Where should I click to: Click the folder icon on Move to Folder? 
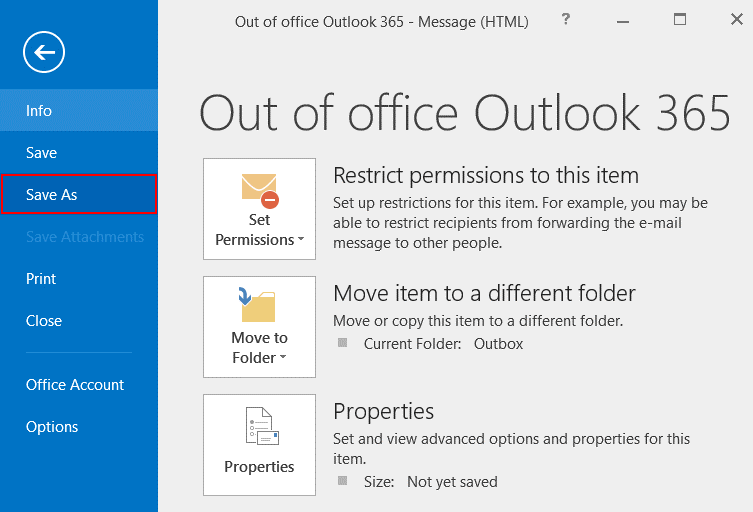click(259, 306)
